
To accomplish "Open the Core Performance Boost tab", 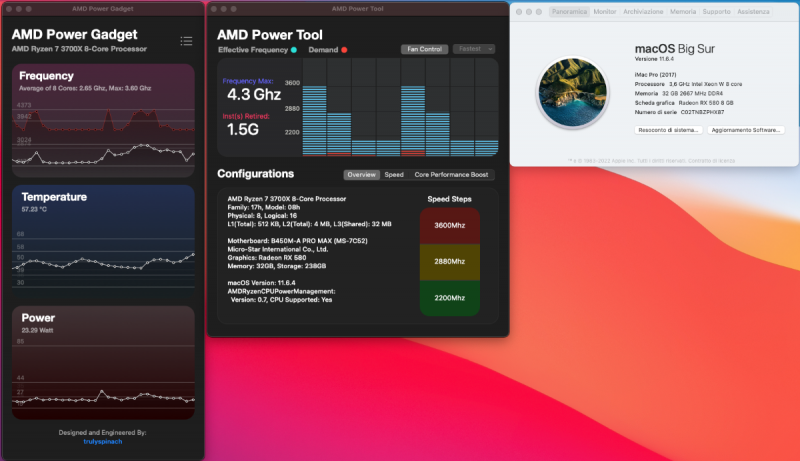I will pyautogui.click(x=451, y=174).
